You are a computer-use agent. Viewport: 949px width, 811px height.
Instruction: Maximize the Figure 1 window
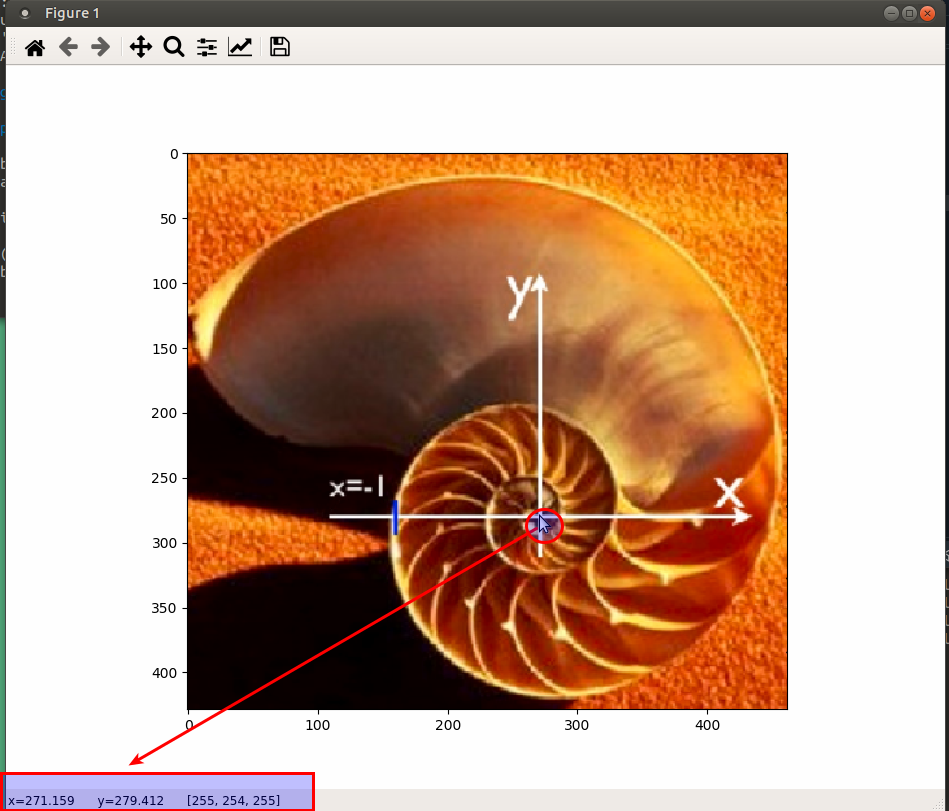pyautogui.click(x=908, y=13)
